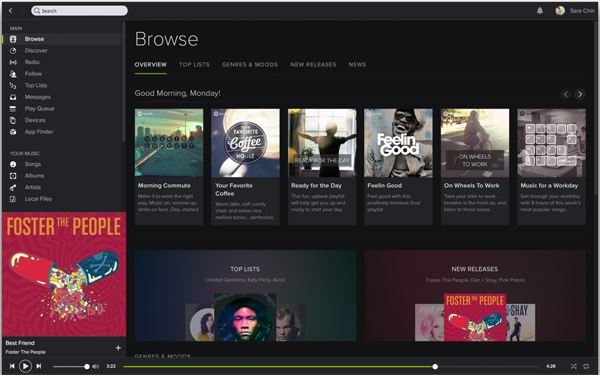Open App Finder icon
Viewport: 600px width, 375px height.
click(x=13, y=132)
